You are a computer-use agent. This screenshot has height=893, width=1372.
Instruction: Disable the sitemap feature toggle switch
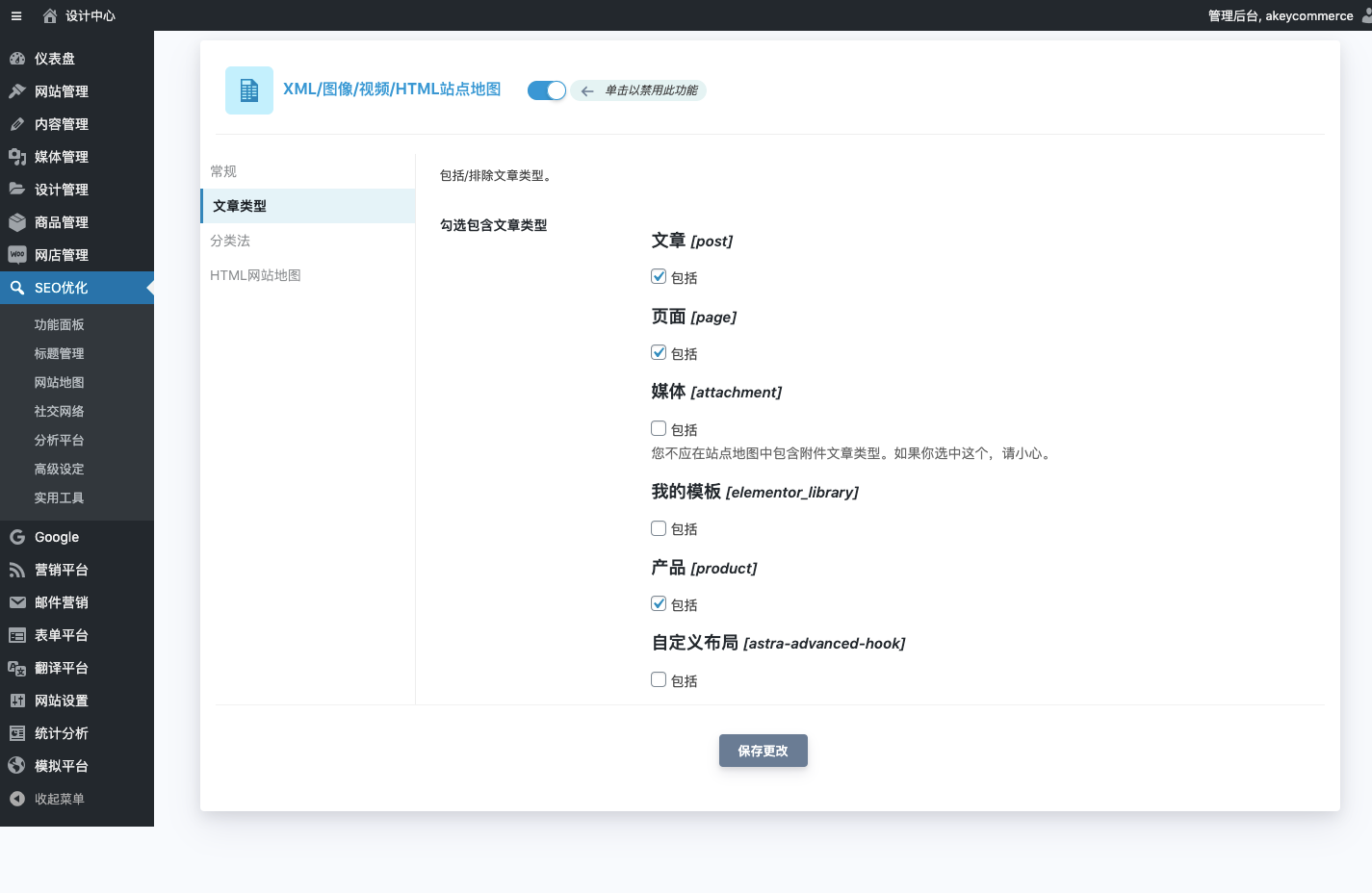point(547,90)
